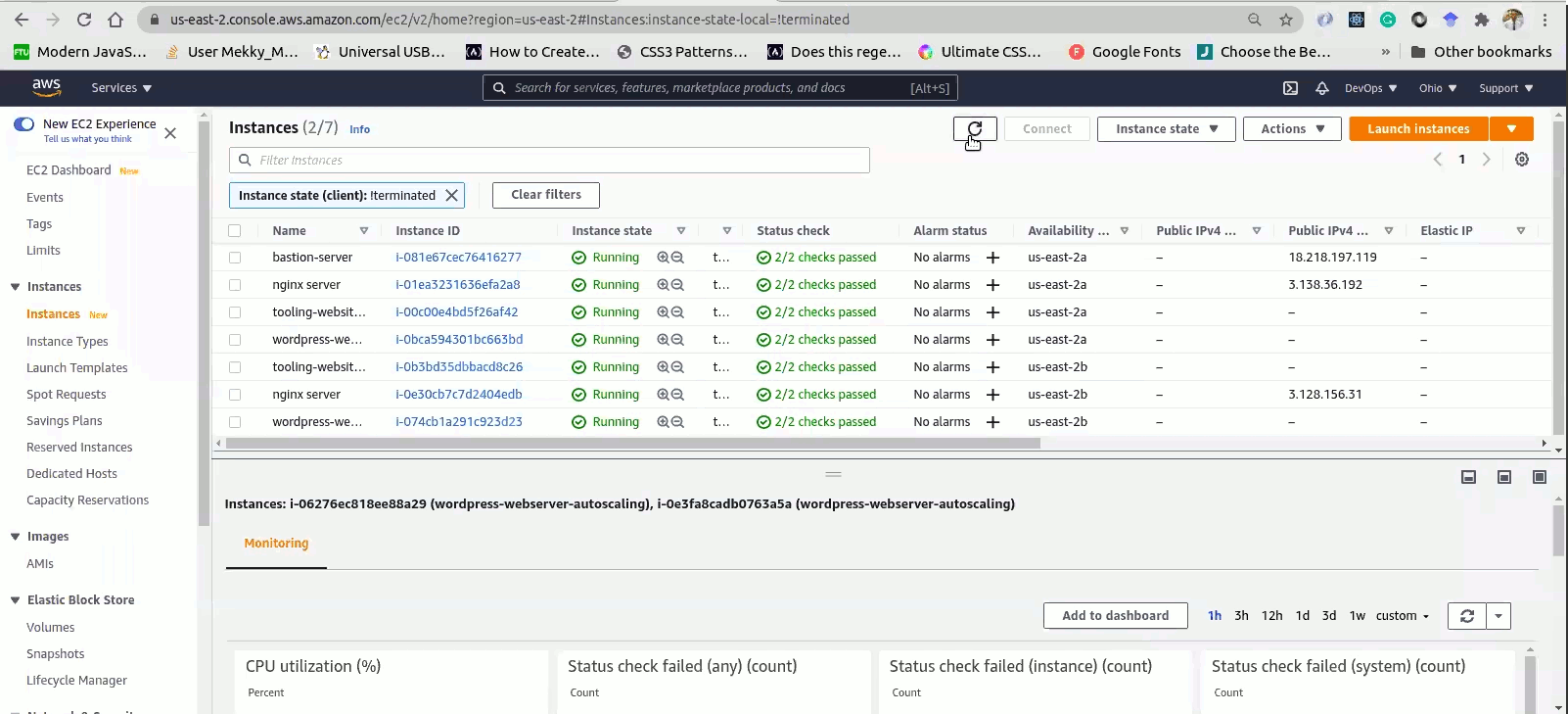
Task: Open the notifications bell
Action: click(x=1321, y=88)
